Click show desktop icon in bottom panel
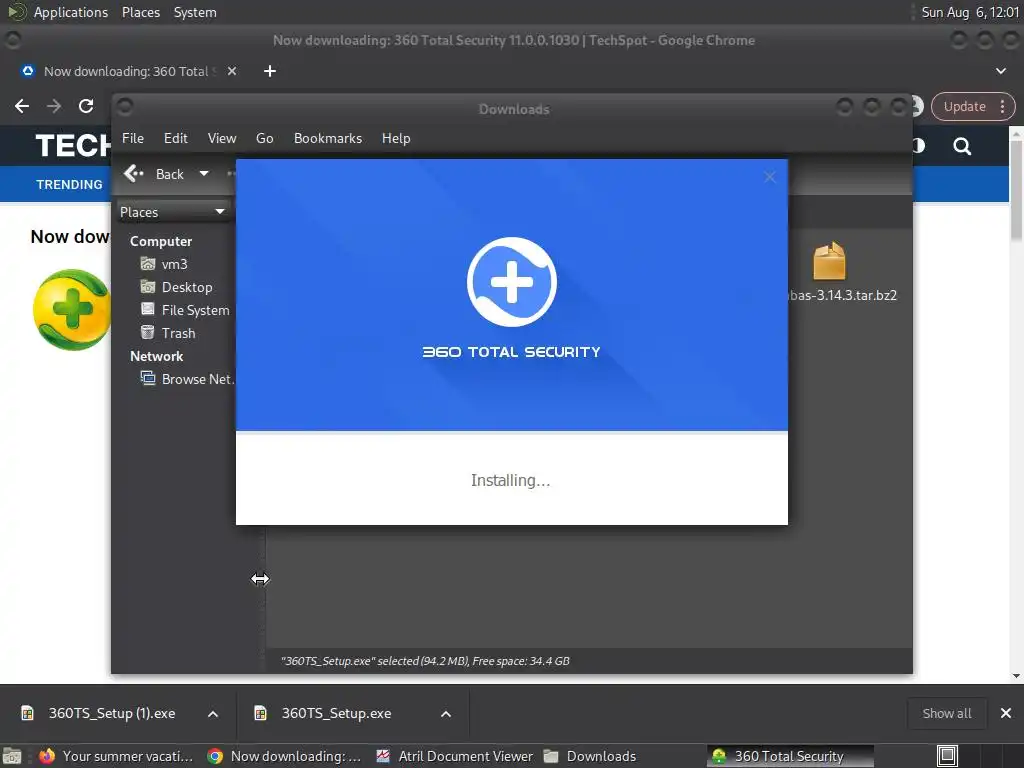This screenshot has height=768, width=1024. tap(12, 756)
